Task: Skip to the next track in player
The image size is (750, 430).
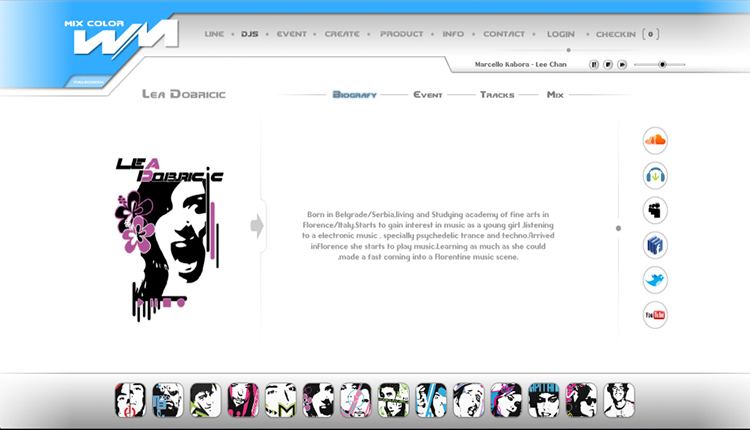Action: 622,64
